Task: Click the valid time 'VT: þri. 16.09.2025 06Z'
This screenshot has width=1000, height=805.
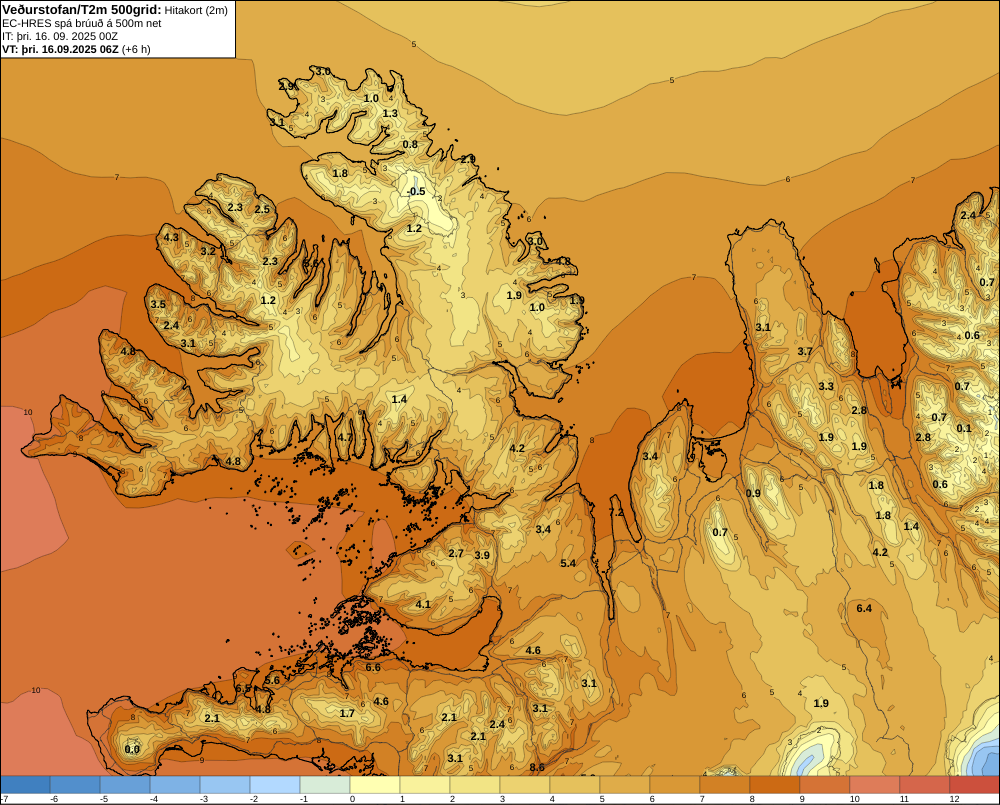Action: [x=61, y=49]
